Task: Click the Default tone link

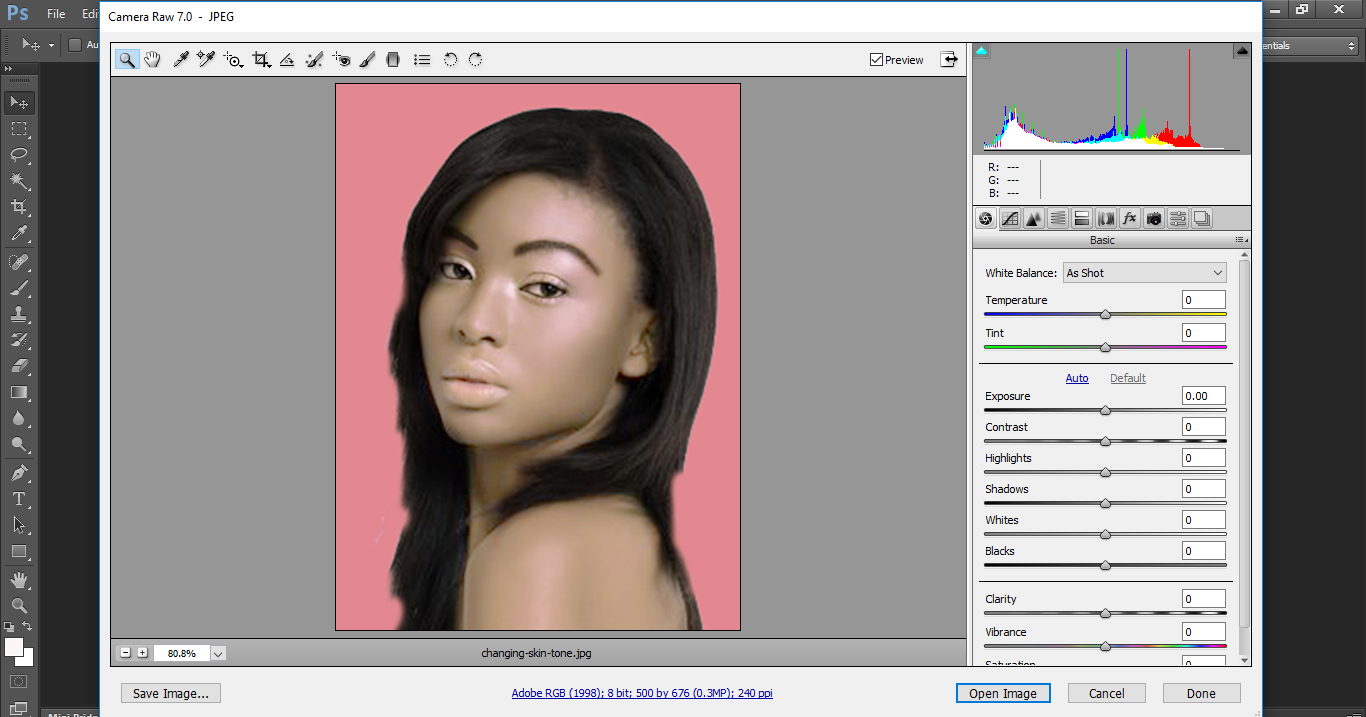Action: coord(1128,378)
